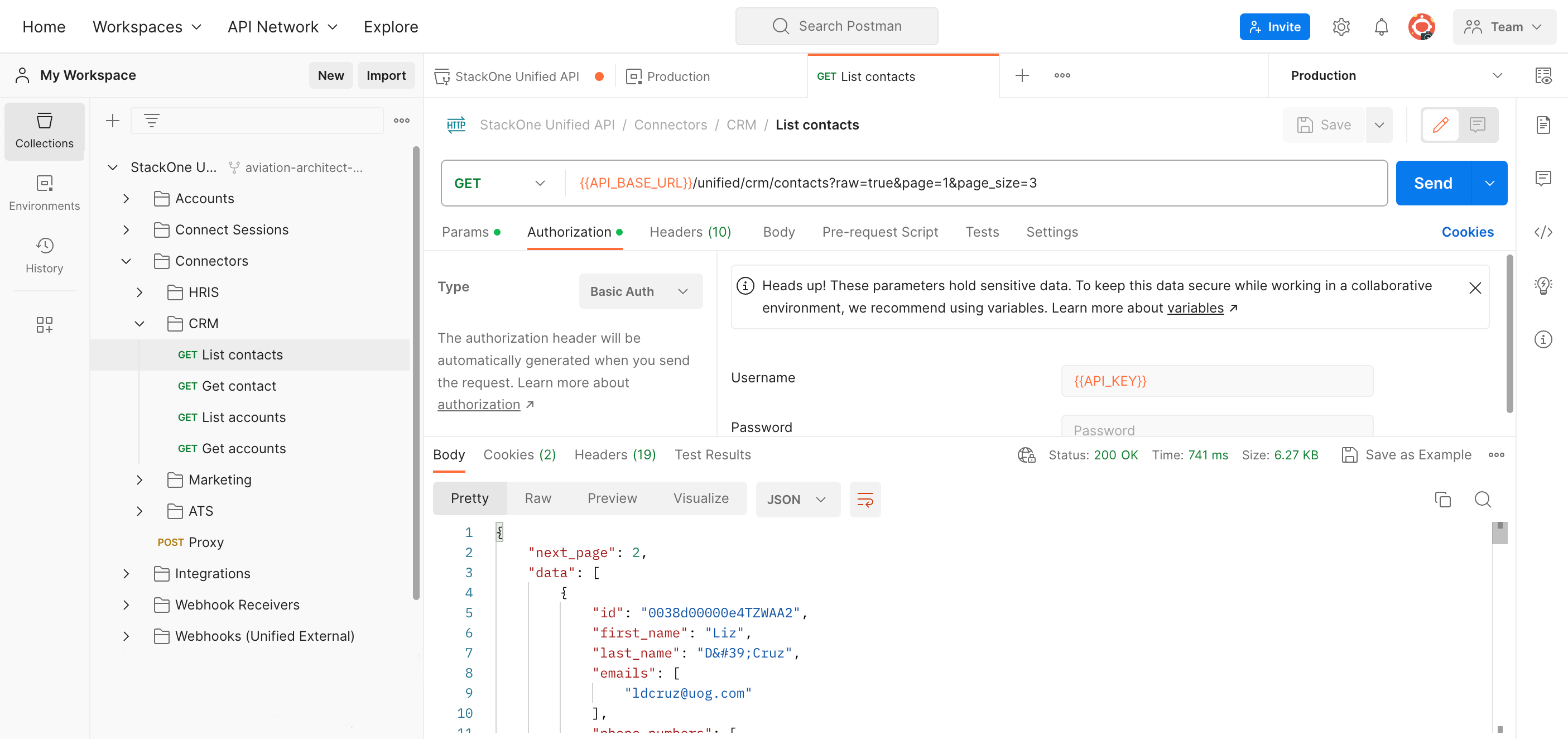The image size is (1568, 739).
Task: Open the response three-dot options menu
Action: click(x=1496, y=455)
